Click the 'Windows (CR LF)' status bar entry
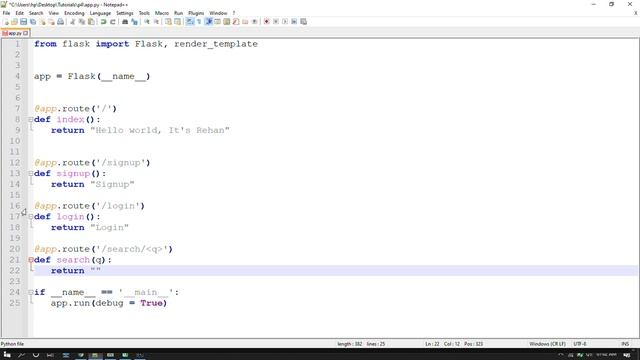Screen dimensions: 640x360 pyautogui.click(x=547, y=344)
